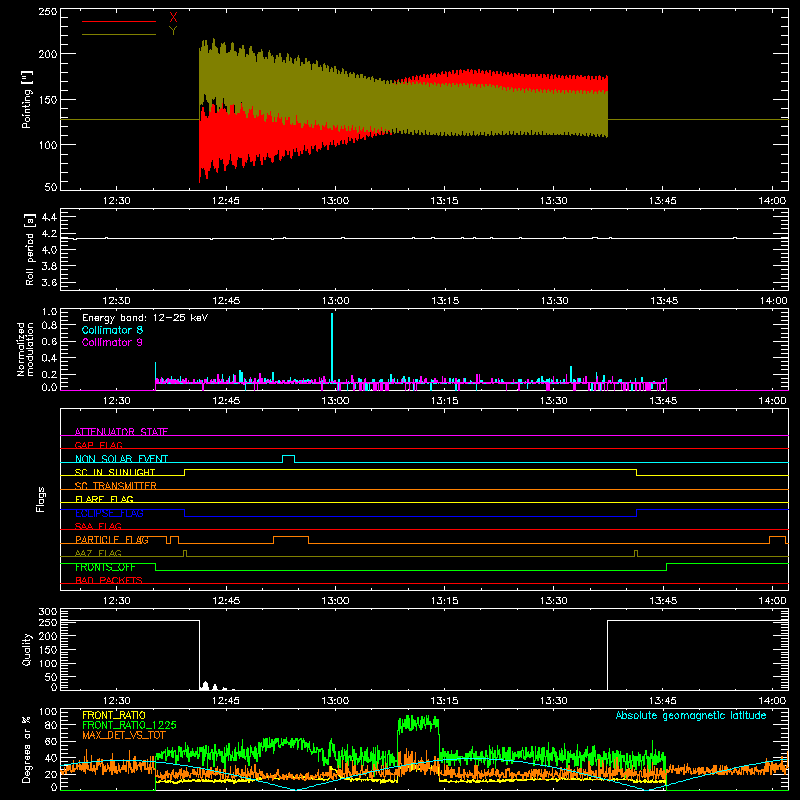The image size is (800, 800).
Task: Click the 'Quality' vertical axis title
Action: pos(27,649)
